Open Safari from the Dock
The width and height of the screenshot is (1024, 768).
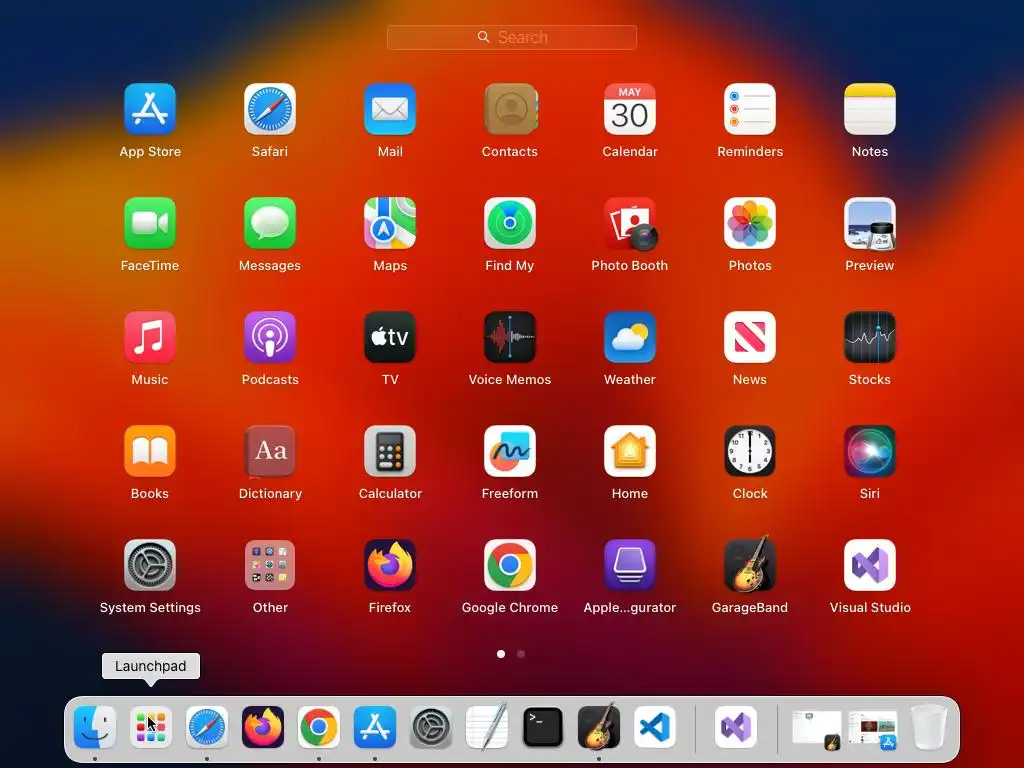coord(207,727)
